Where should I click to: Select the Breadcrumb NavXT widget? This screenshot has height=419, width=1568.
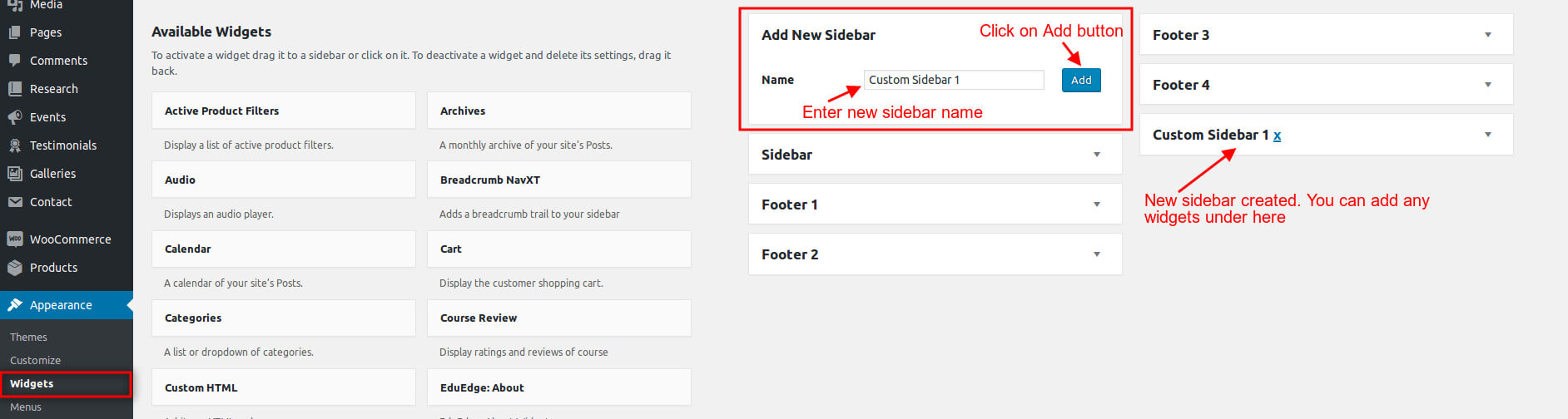pyautogui.click(x=558, y=180)
